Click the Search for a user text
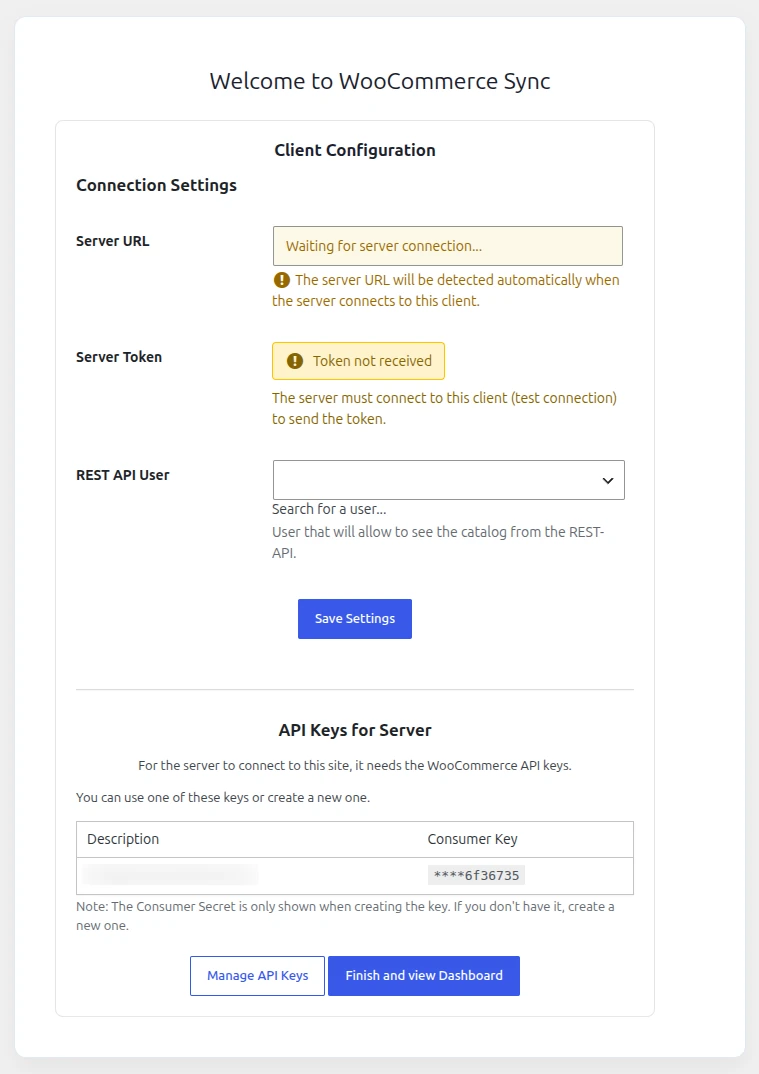Image resolution: width=759 pixels, height=1074 pixels. click(x=329, y=509)
